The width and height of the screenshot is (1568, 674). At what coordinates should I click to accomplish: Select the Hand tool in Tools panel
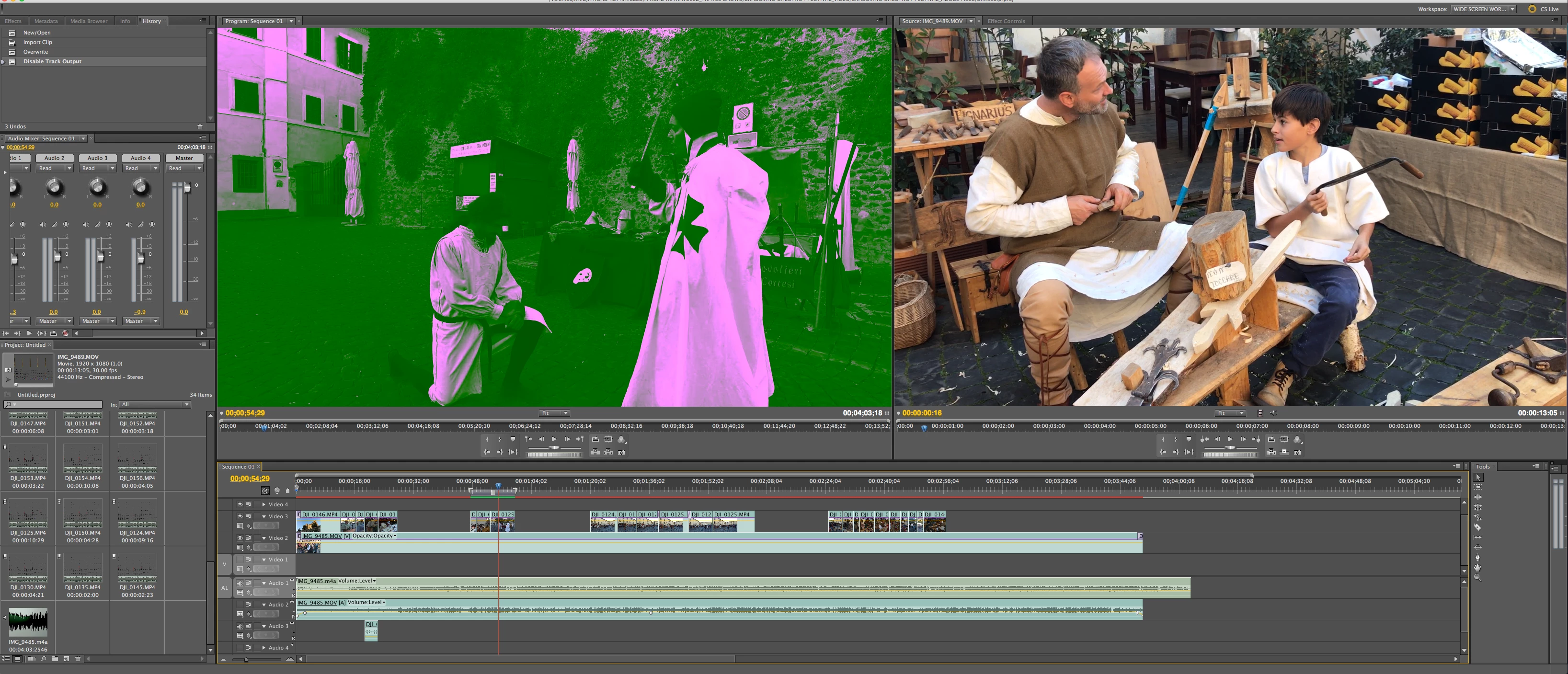coord(1477,568)
